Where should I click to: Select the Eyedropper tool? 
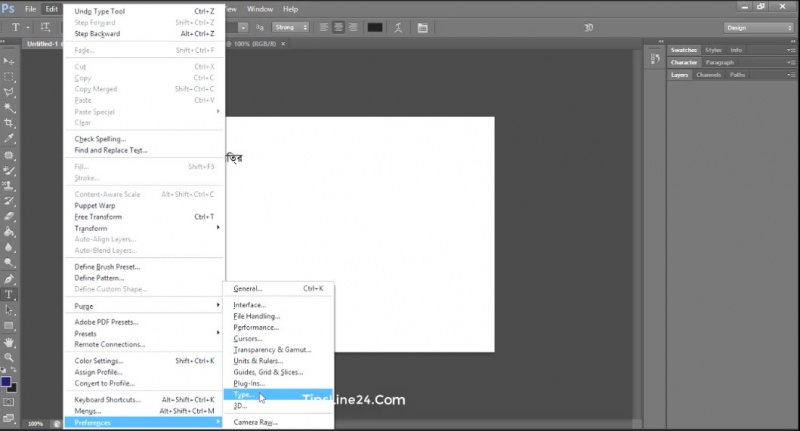click(x=9, y=139)
